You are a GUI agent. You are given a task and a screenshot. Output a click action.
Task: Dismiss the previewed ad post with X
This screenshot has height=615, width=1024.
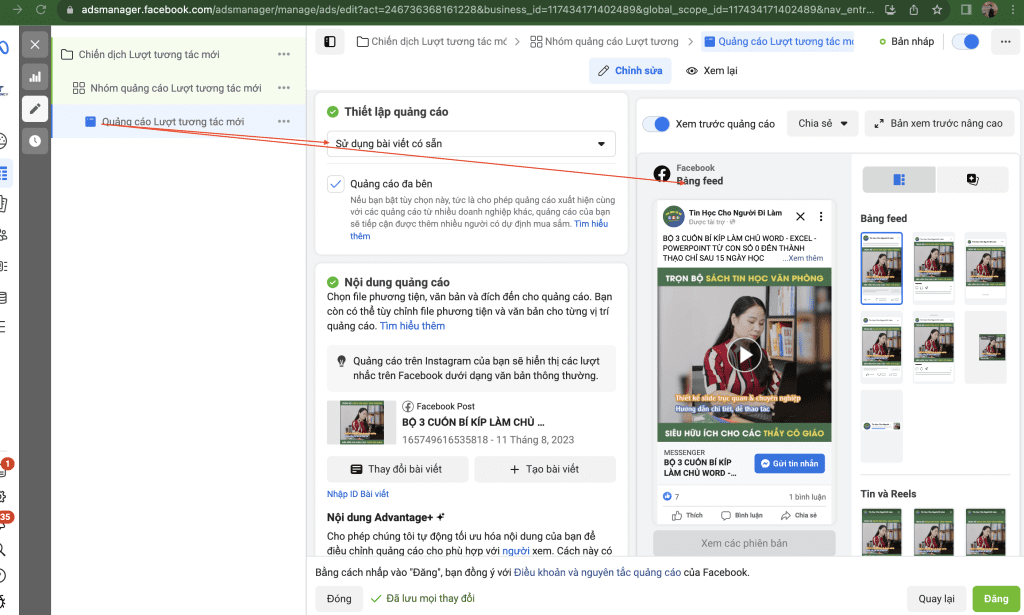[x=800, y=217]
